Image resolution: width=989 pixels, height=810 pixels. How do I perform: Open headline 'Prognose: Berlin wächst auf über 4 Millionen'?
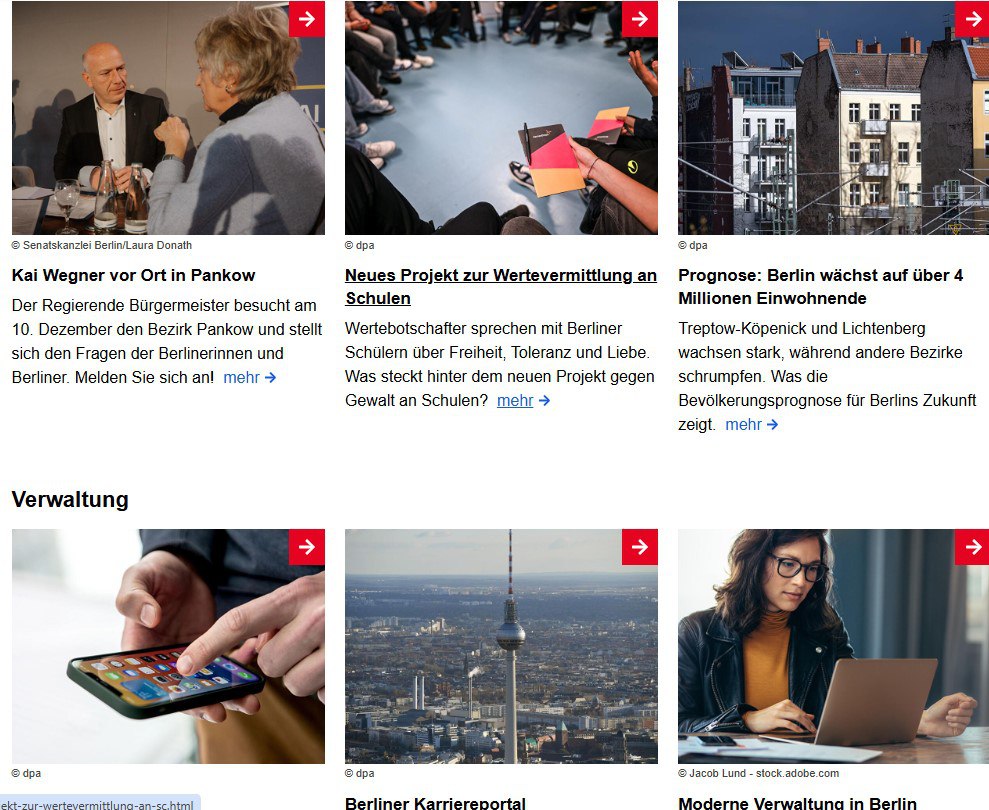coord(821,286)
